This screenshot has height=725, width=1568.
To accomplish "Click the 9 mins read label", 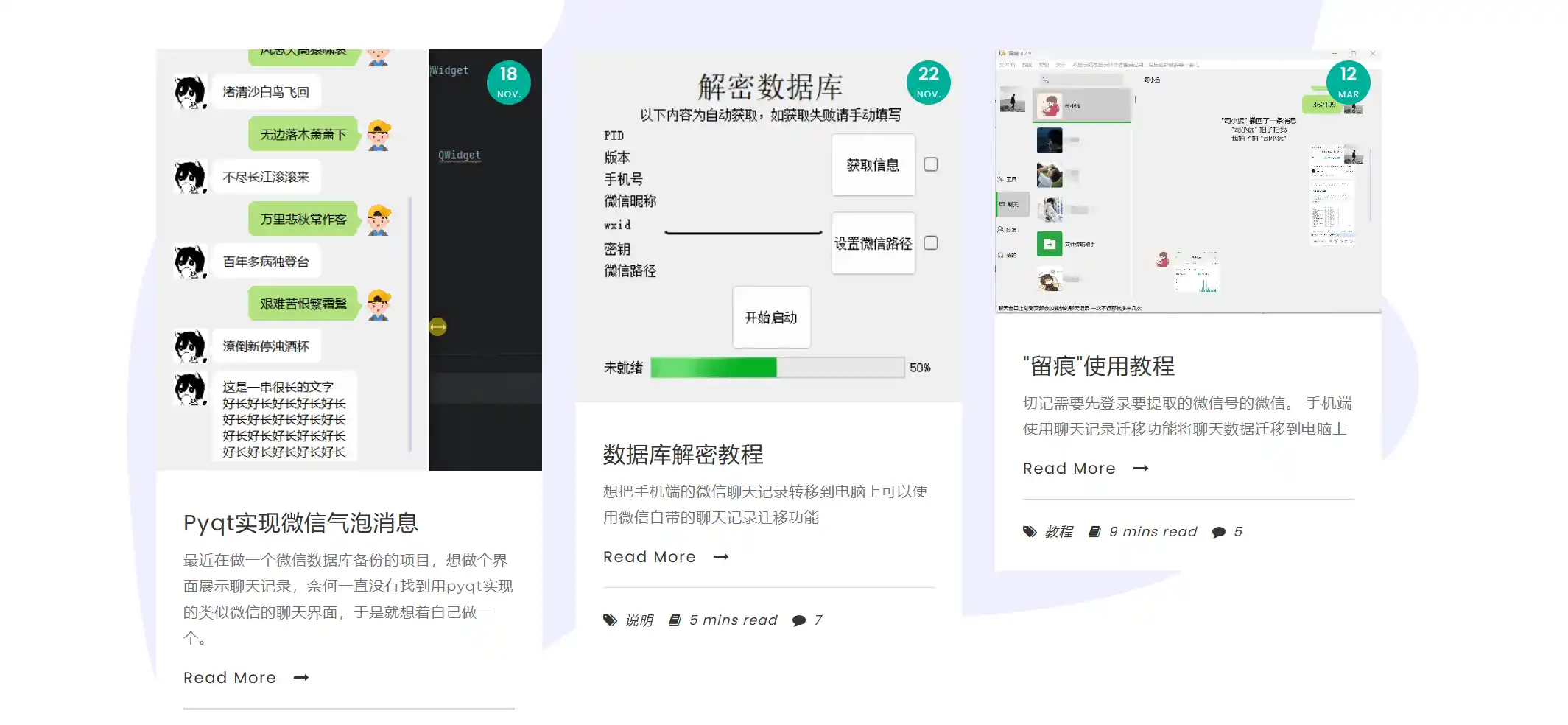I will point(1153,532).
